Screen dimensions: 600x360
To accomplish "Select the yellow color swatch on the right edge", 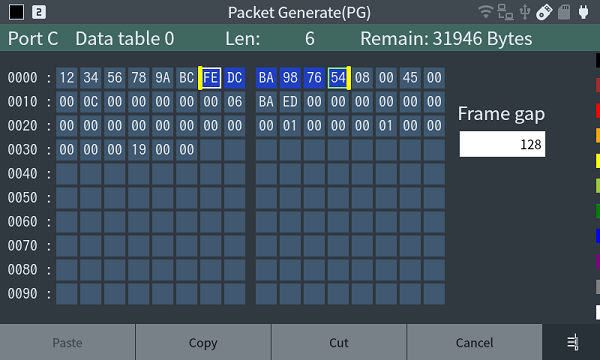I will pyautogui.click(x=598, y=161).
